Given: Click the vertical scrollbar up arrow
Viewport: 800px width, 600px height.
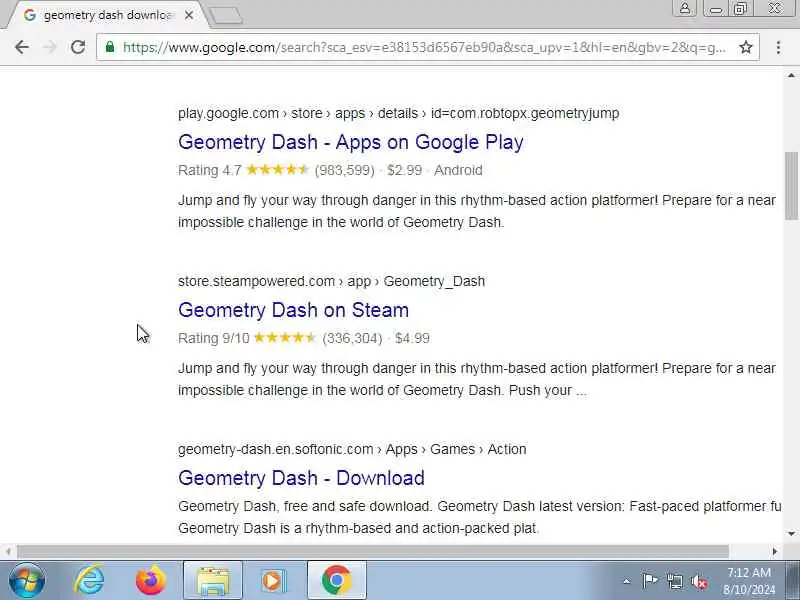Looking at the screenshot, I should tap(791, 76).
